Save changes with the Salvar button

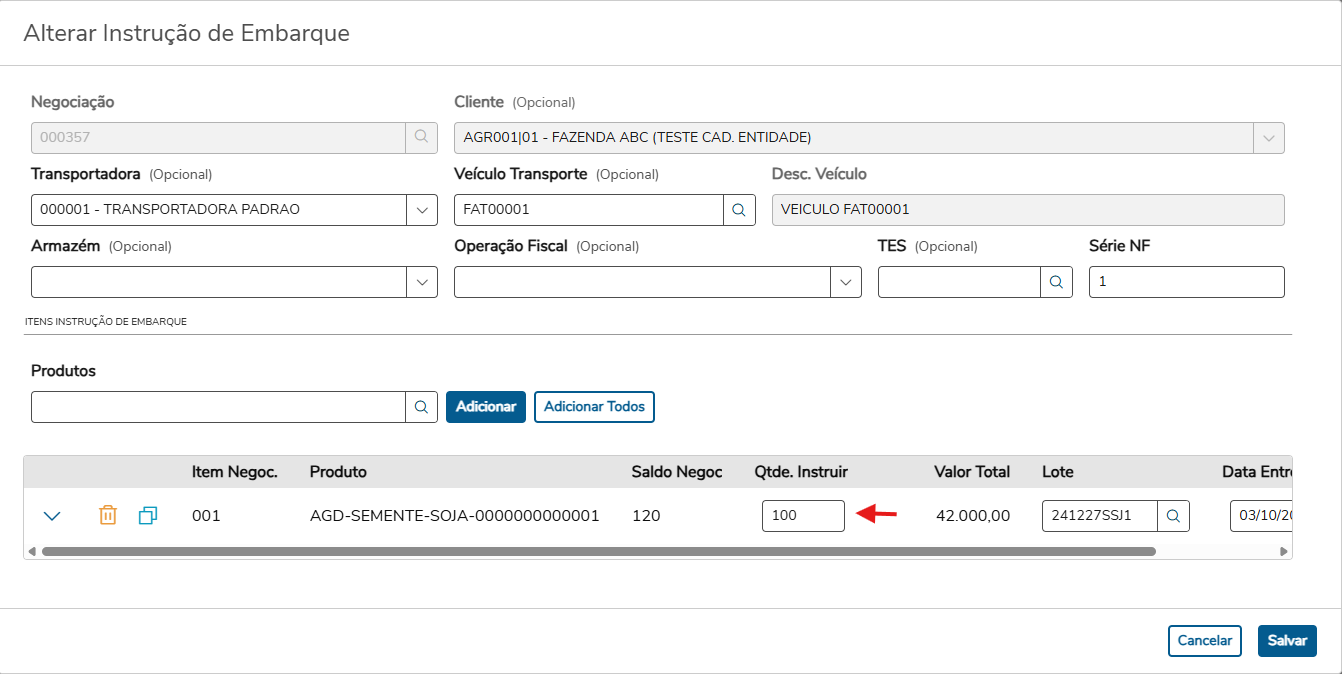(x=1287, y=641)
